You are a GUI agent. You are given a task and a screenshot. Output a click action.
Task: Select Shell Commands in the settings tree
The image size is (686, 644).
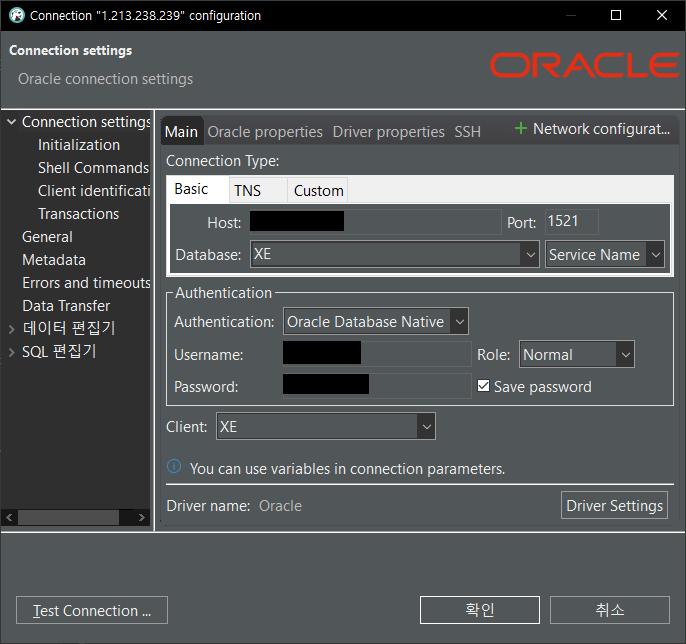pyautogui.click(x=93, y=168)
